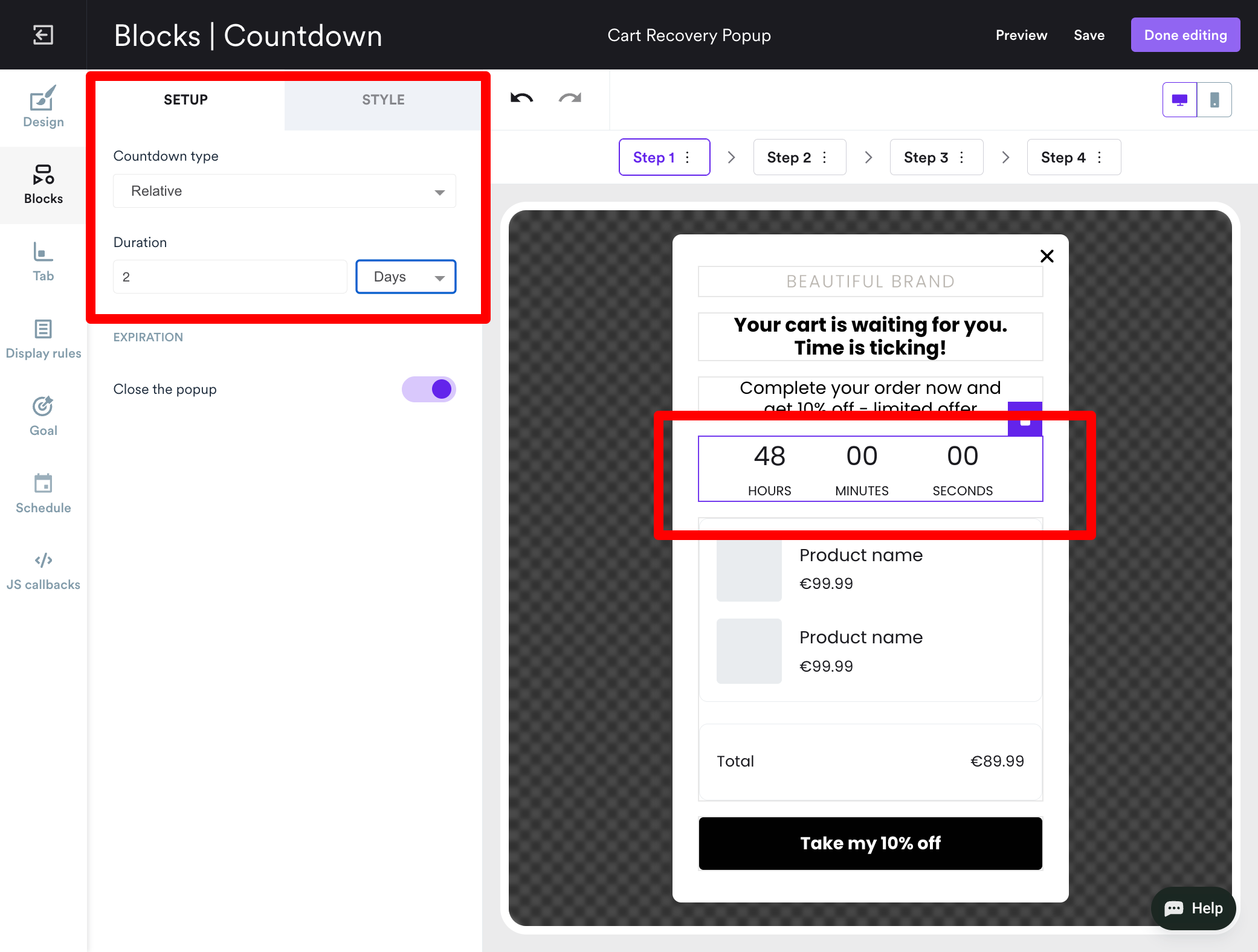Viewport: 1258px width, 952px height.
Task: Open JS callbacks section
Action: point(43,570)
